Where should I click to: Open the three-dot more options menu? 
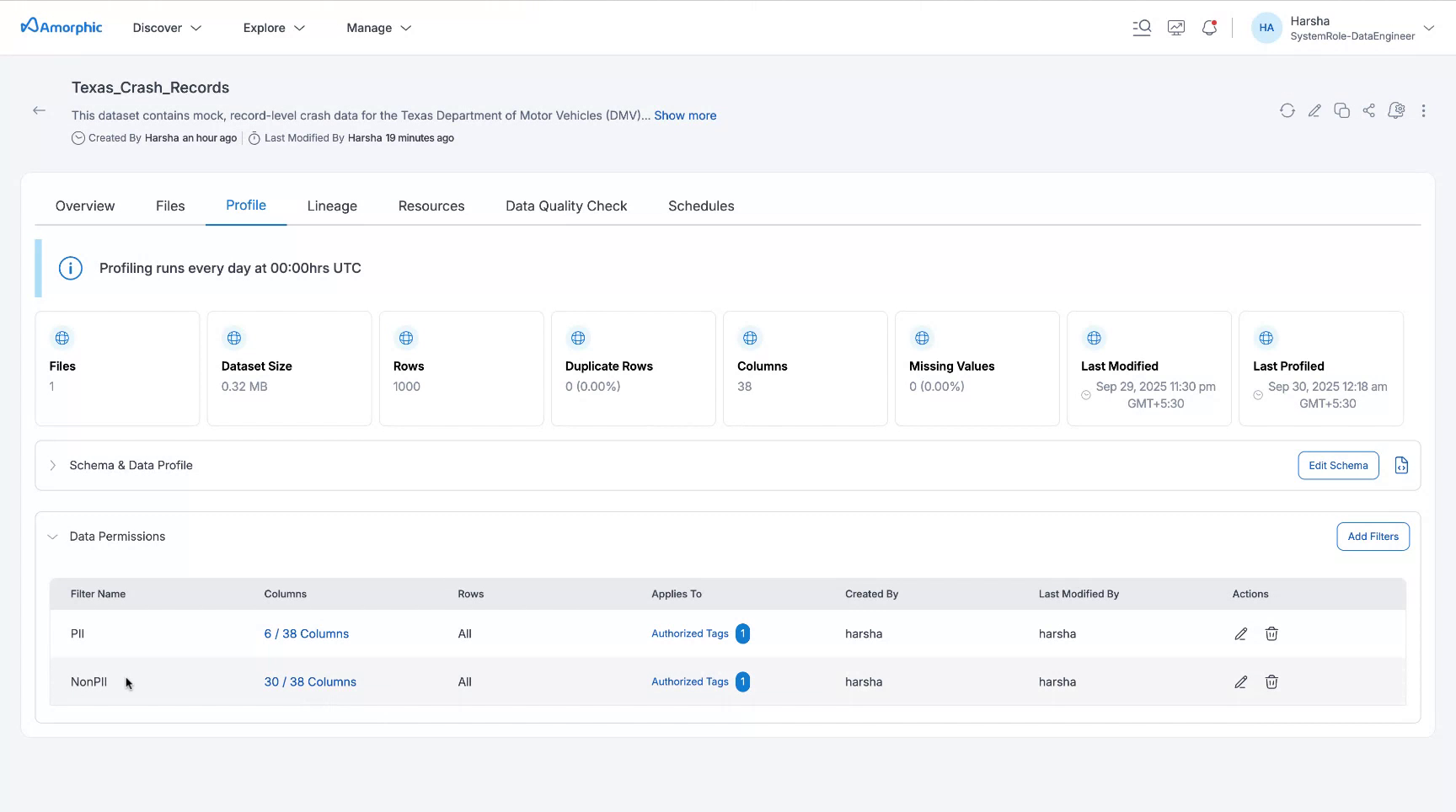(x=1423, y=110)
